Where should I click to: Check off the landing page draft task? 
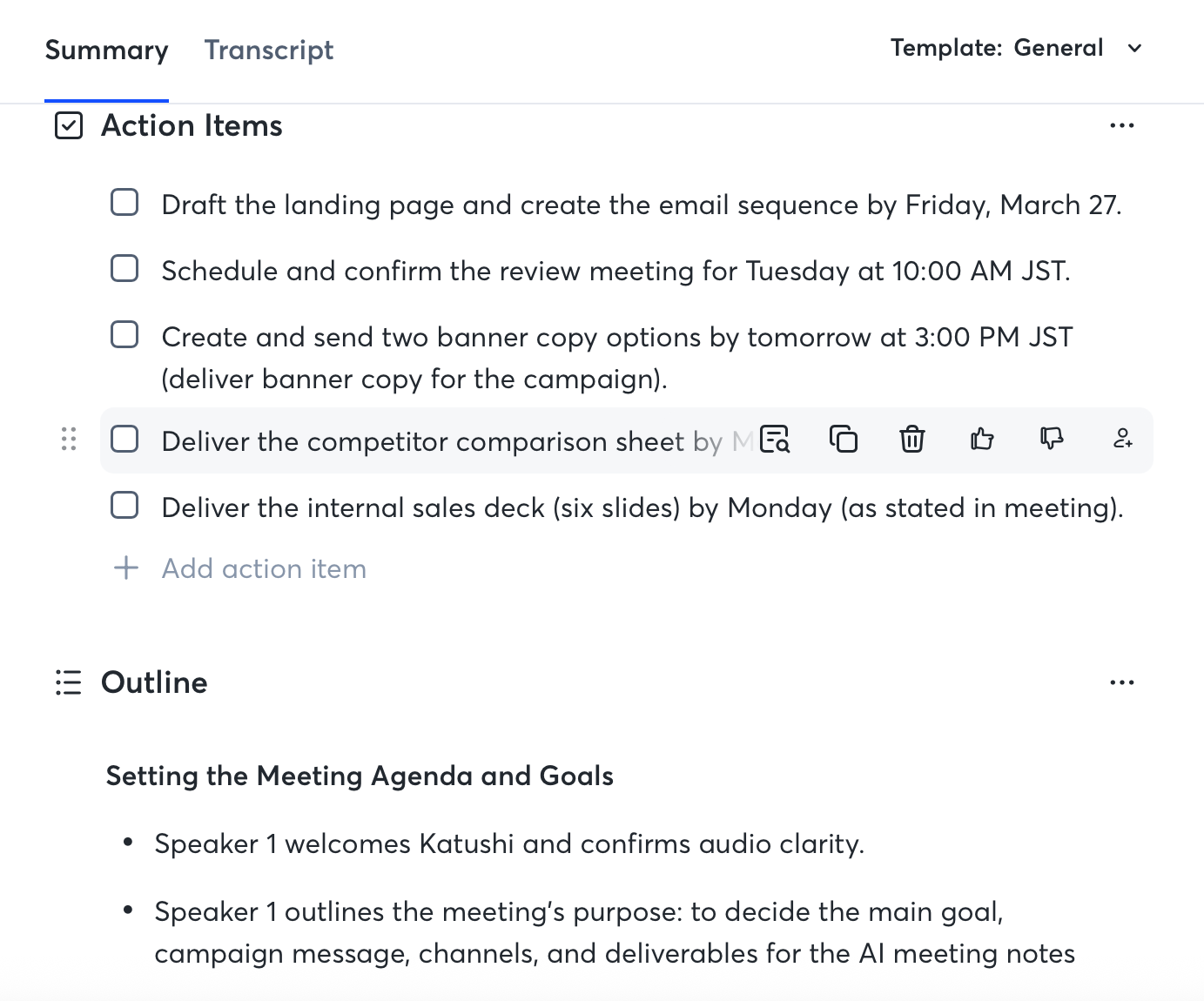point(124,203)
